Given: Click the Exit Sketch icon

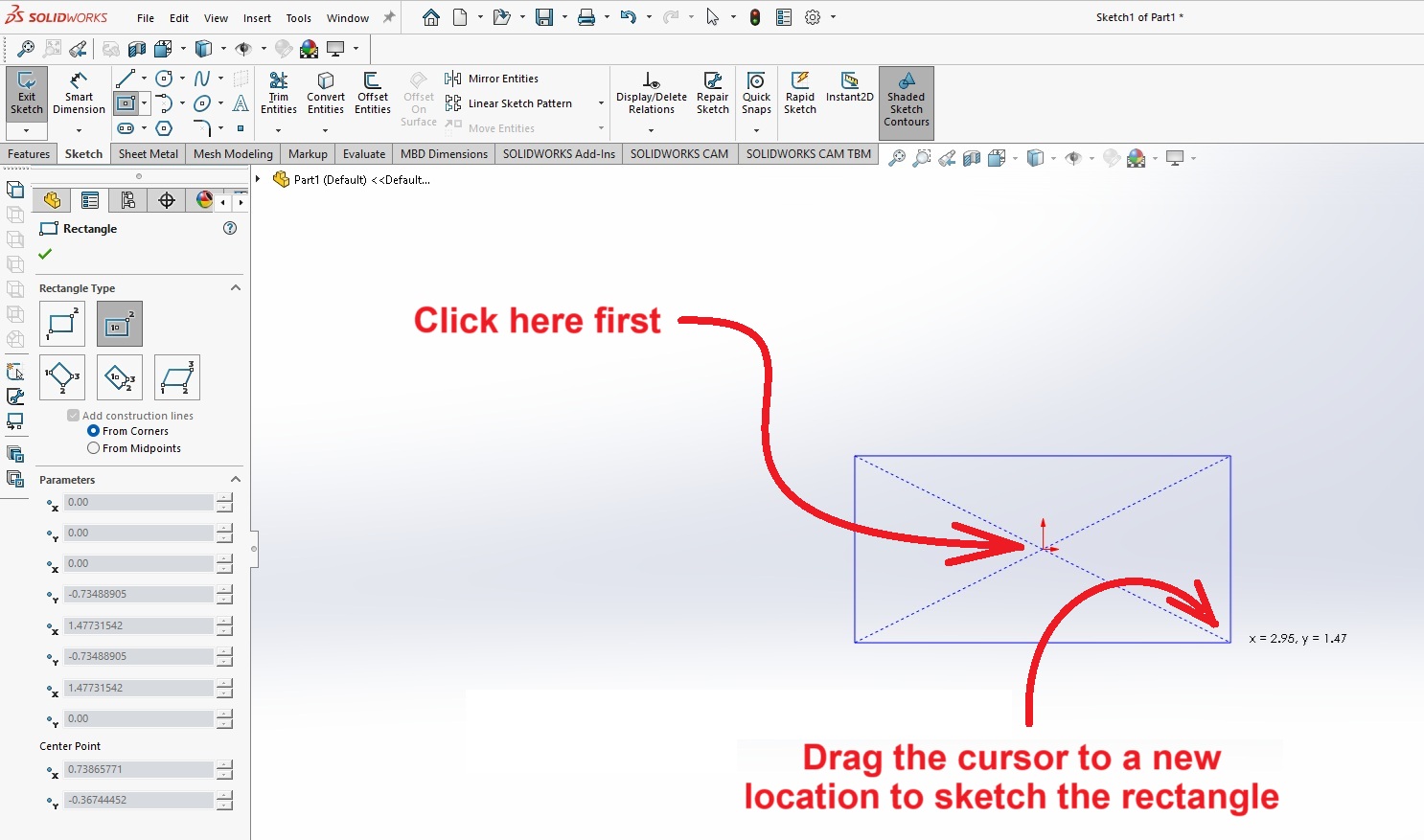Looking at the screenshot, I should click(x=27, y=93).
